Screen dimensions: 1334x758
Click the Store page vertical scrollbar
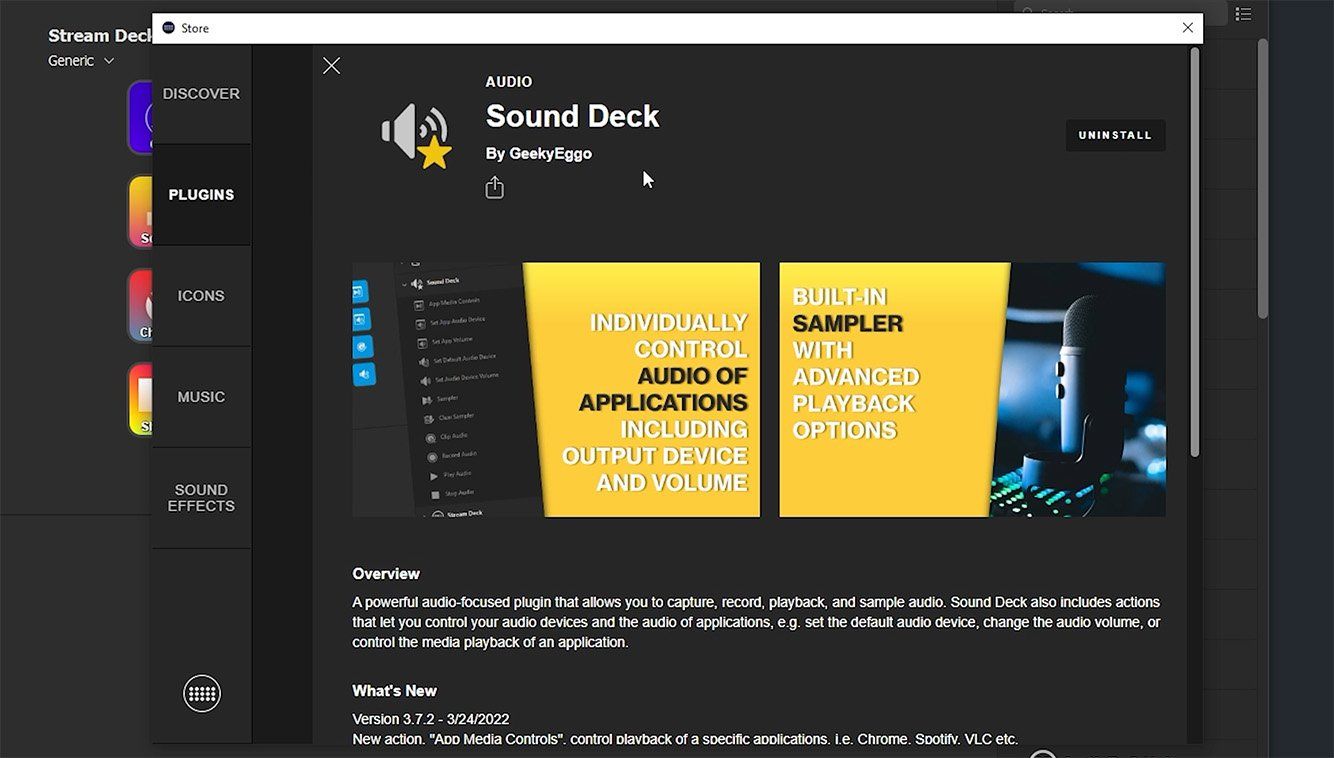tap(1194, 252)
